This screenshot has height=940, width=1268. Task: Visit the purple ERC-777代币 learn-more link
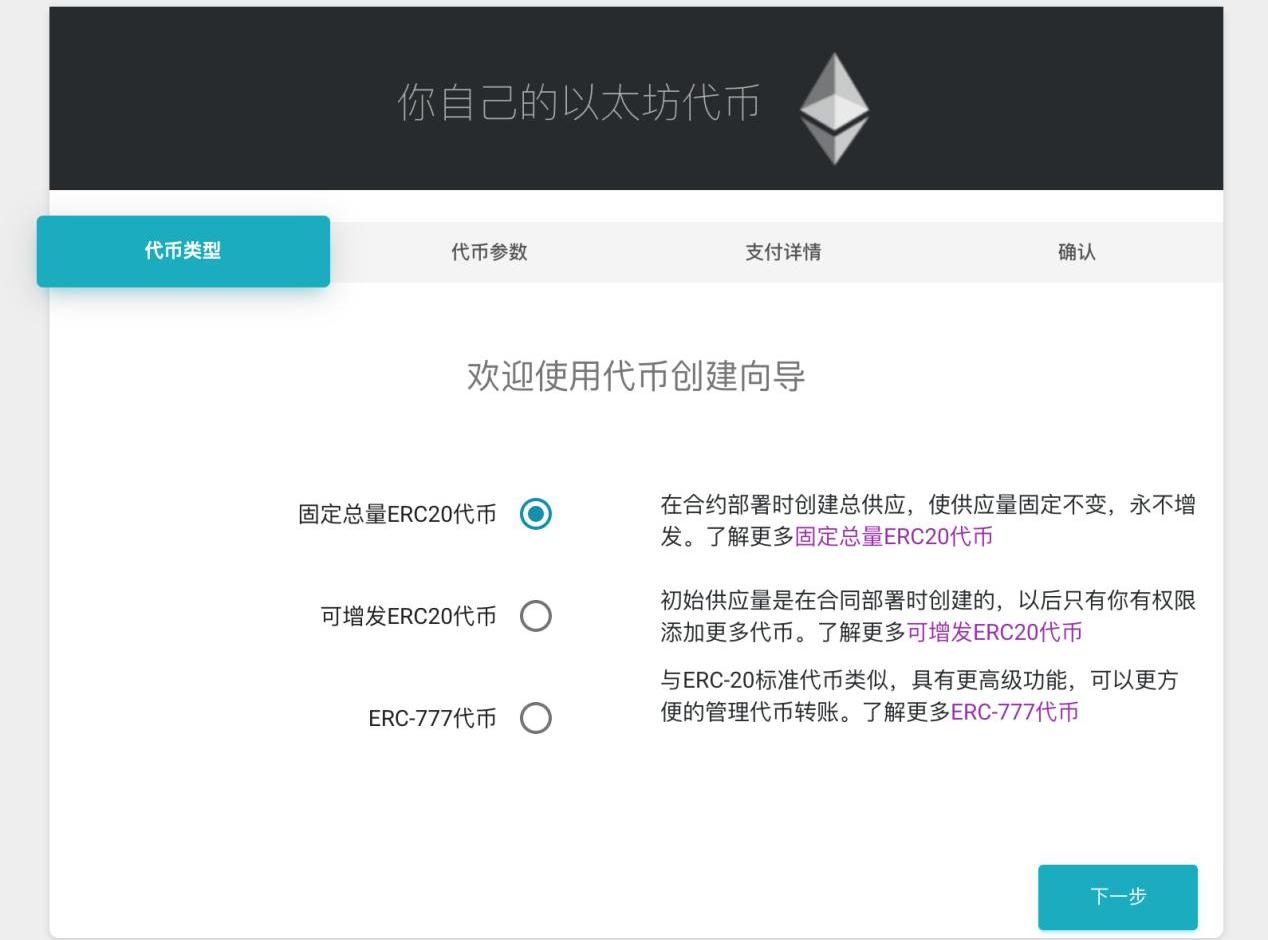(1014, 712)
